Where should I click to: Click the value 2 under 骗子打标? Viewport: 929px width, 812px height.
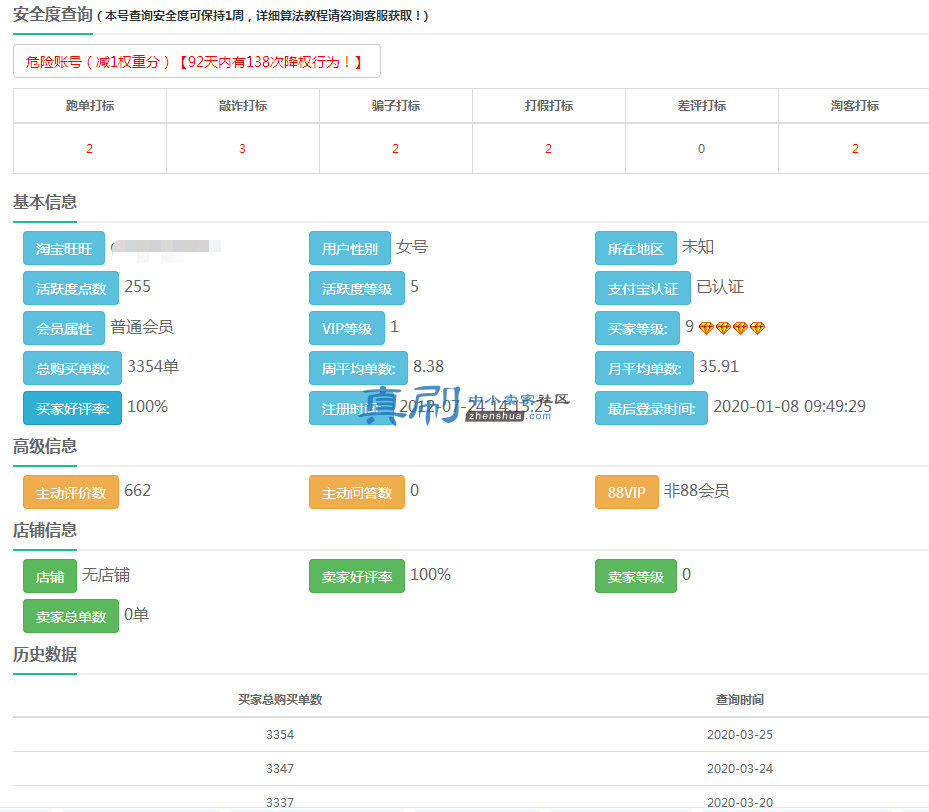[395, 149]
